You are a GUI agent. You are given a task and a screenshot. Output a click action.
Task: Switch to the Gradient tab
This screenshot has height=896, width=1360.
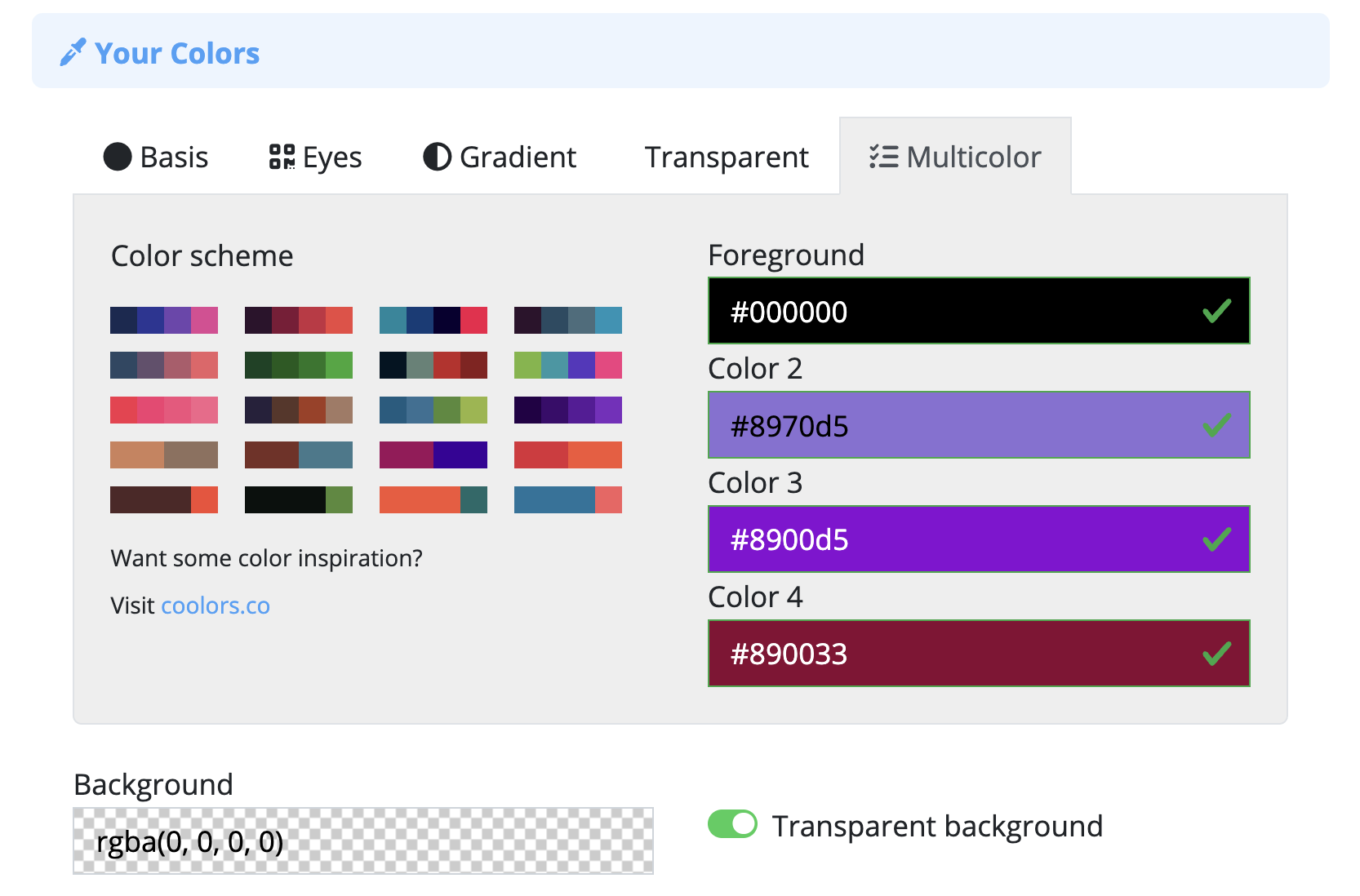click(x=517, y=157)
